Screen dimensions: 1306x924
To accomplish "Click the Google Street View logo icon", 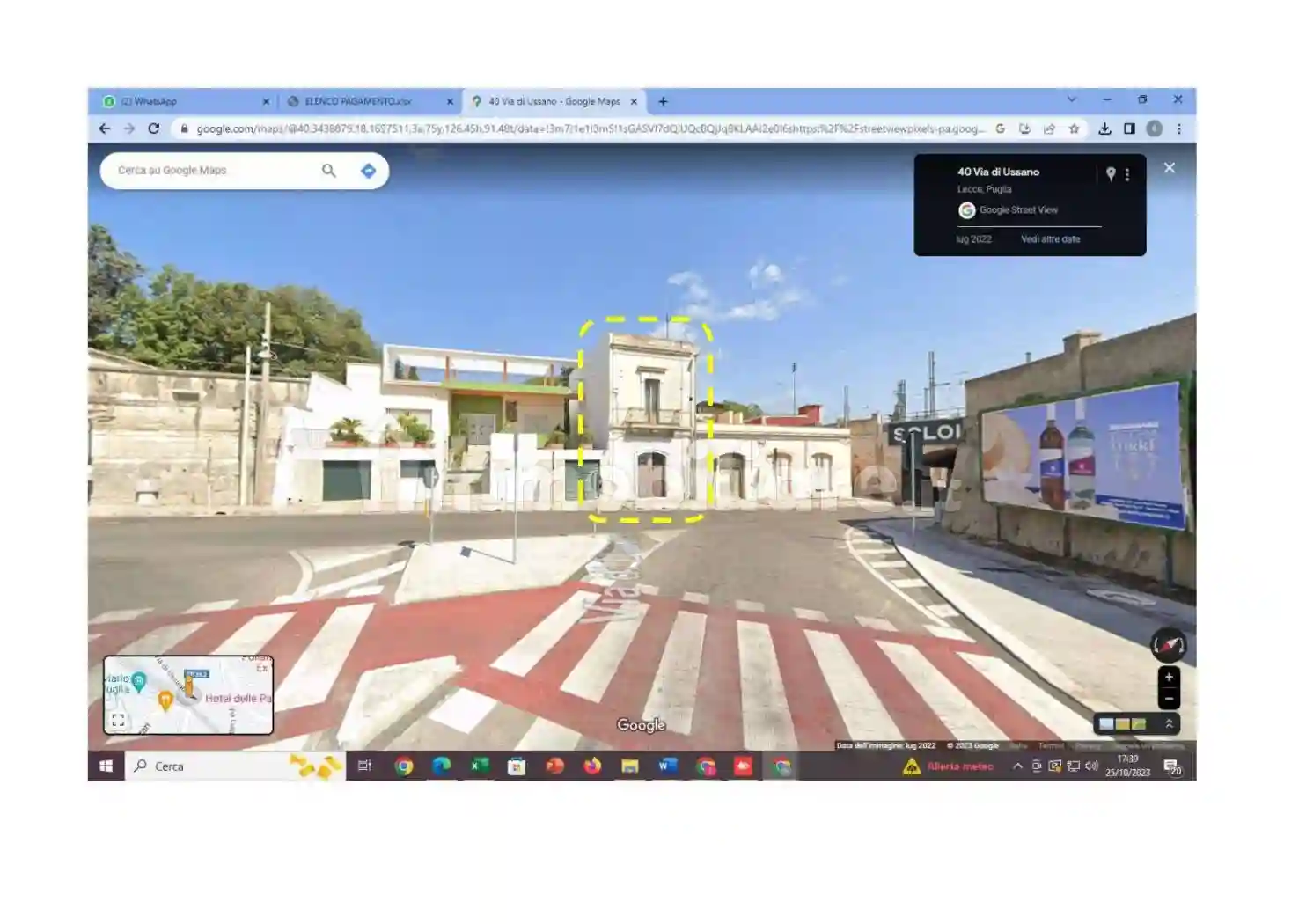I will click(968, 210).
